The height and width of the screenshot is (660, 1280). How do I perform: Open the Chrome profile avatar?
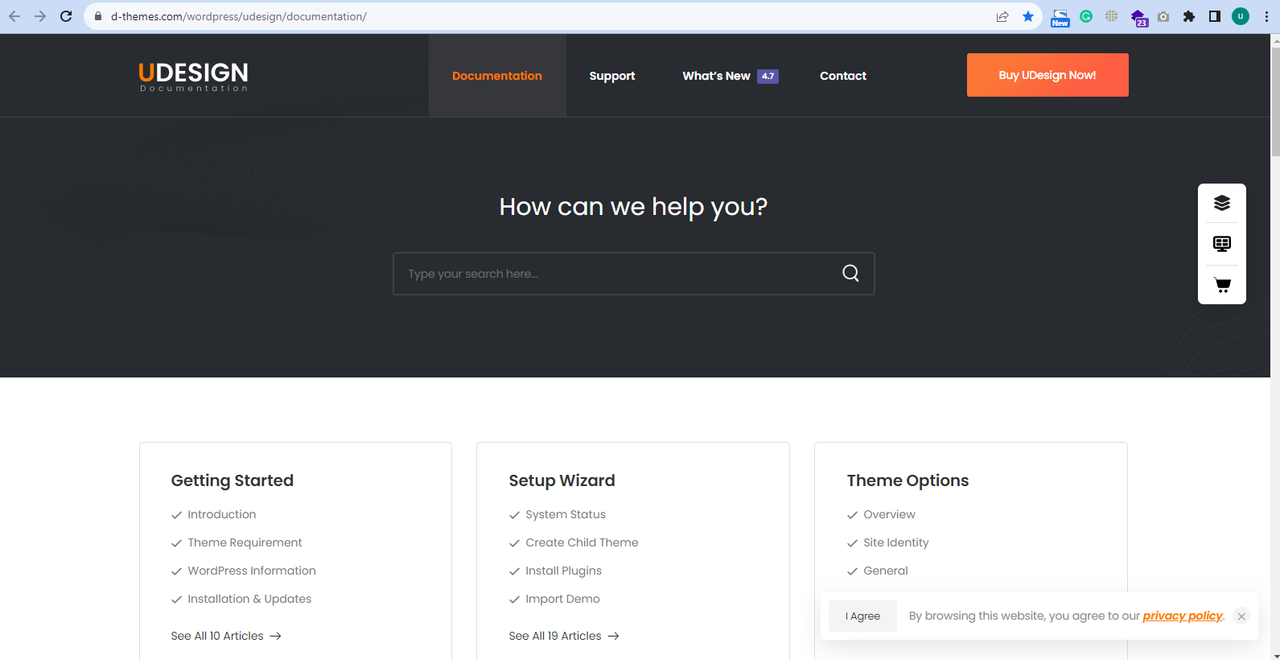pyautogui.click(x=1241, y=16)
